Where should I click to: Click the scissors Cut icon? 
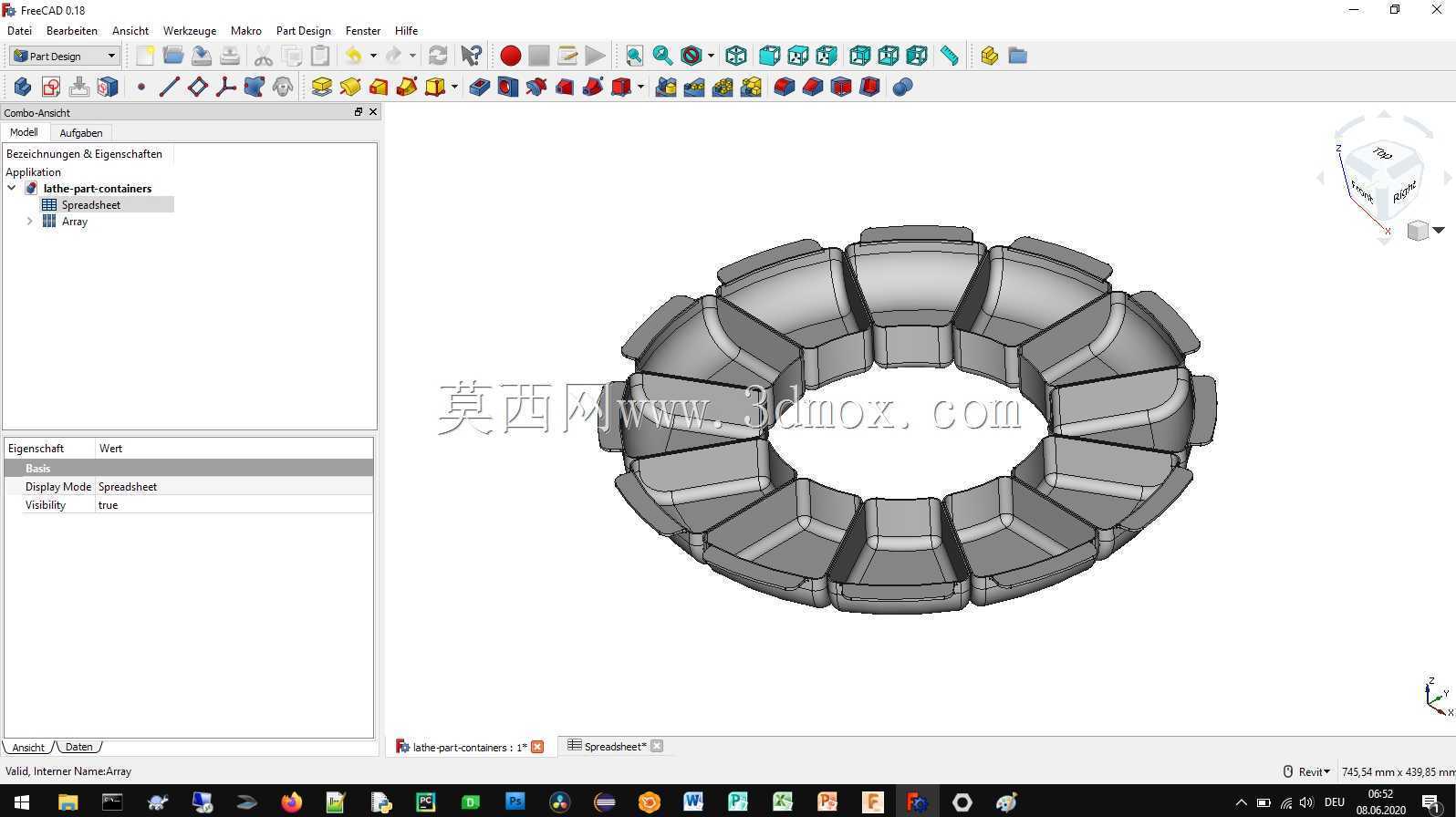[x=264, y=56]
